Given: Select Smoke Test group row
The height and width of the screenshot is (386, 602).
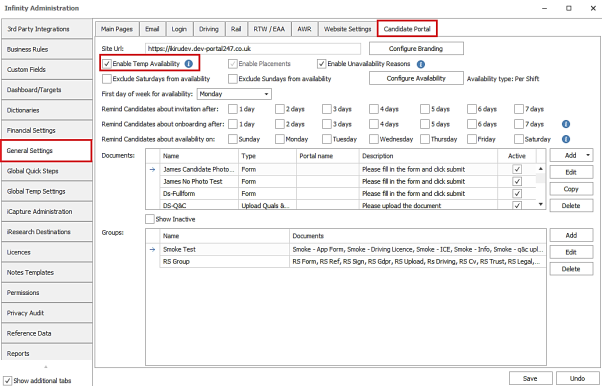Looking at the screenshot, I should 346,249.
